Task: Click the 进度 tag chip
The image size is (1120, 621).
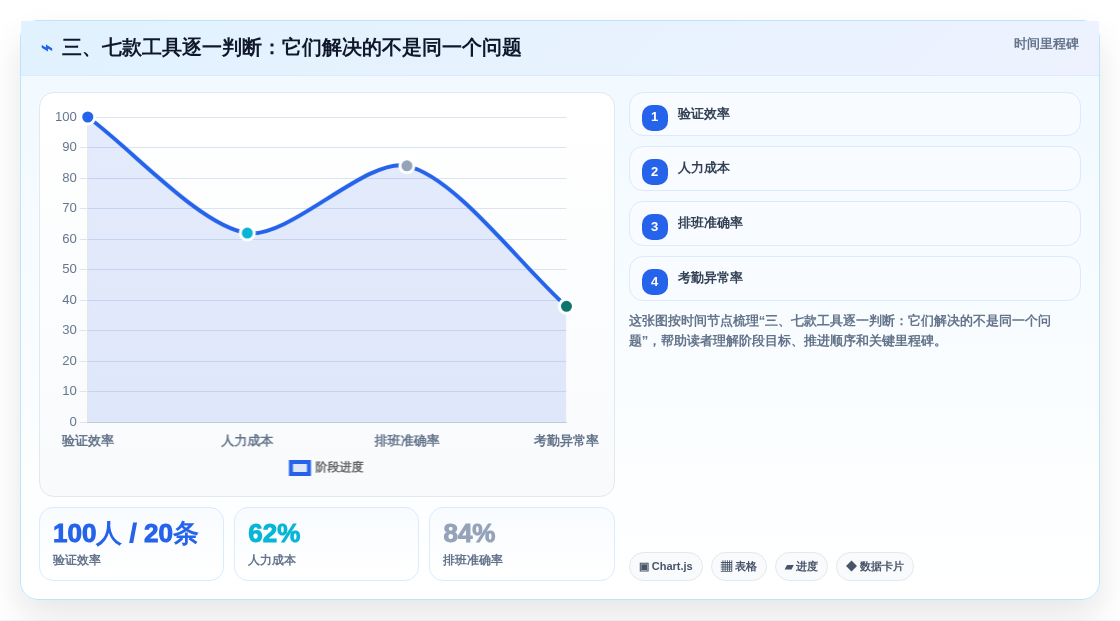Action: pyautogui.click(x=801, y=567)
